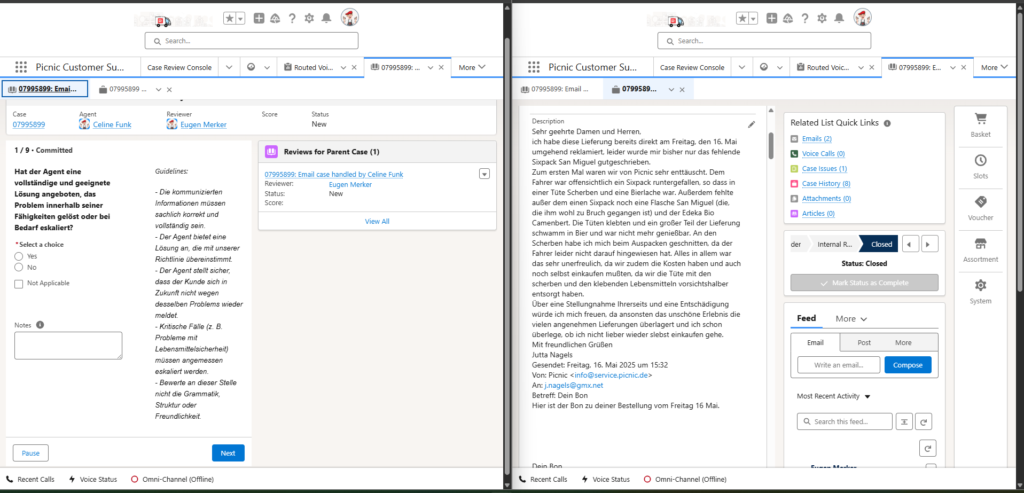Check the Not Applicable checkbox
This screenshot has height=493, width=1024.
pos(19,284)
